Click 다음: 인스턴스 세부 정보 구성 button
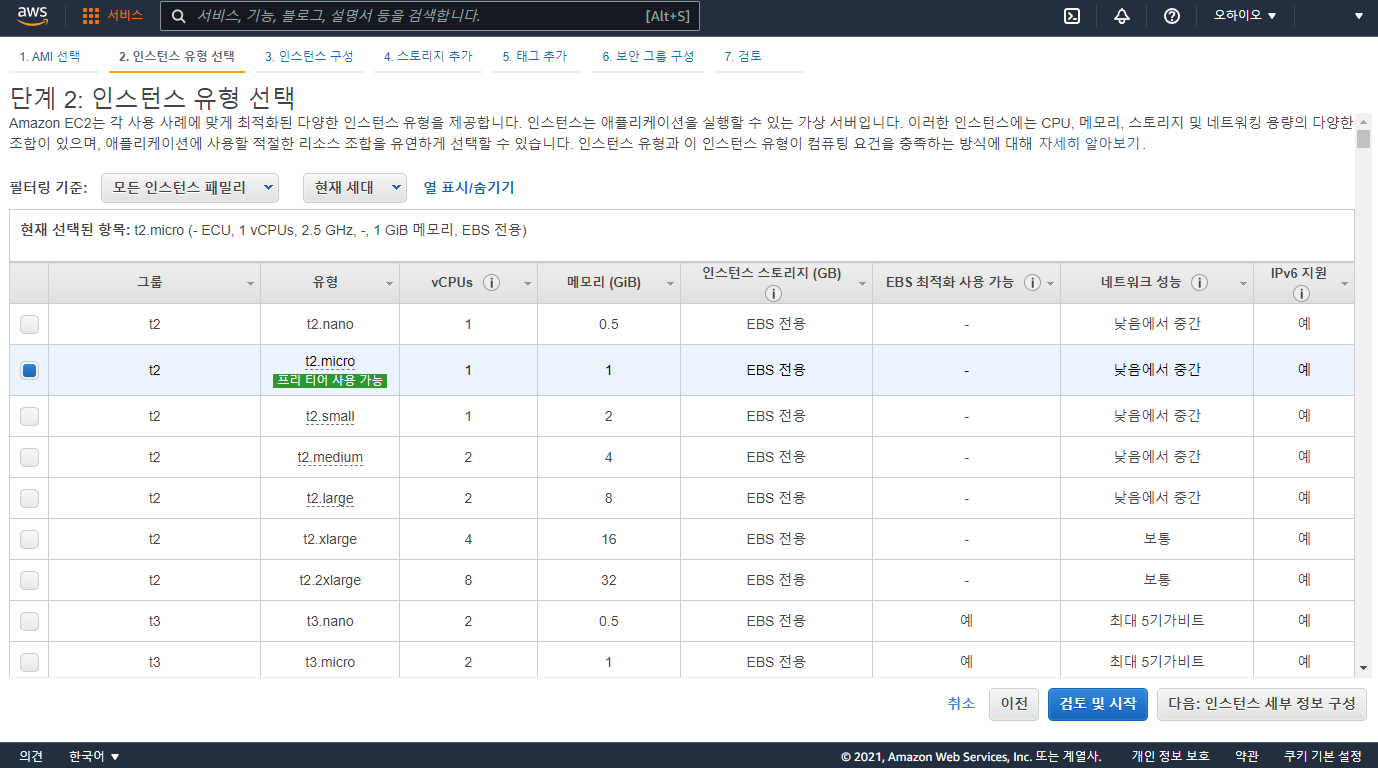Image resolution: width=1378 pixels, height=768 pixels. click(x=1261, y=704)
